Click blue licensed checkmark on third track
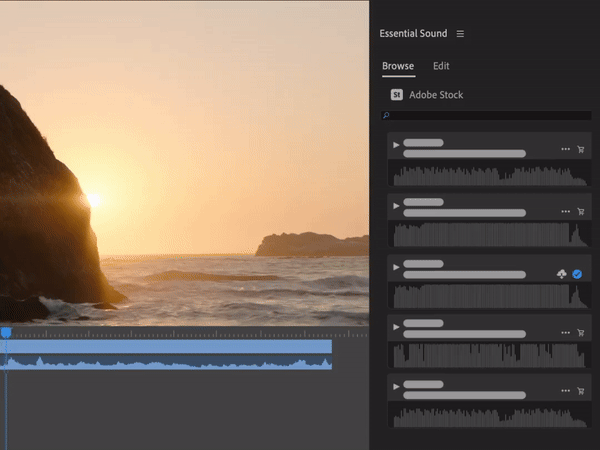 (577, 274)
